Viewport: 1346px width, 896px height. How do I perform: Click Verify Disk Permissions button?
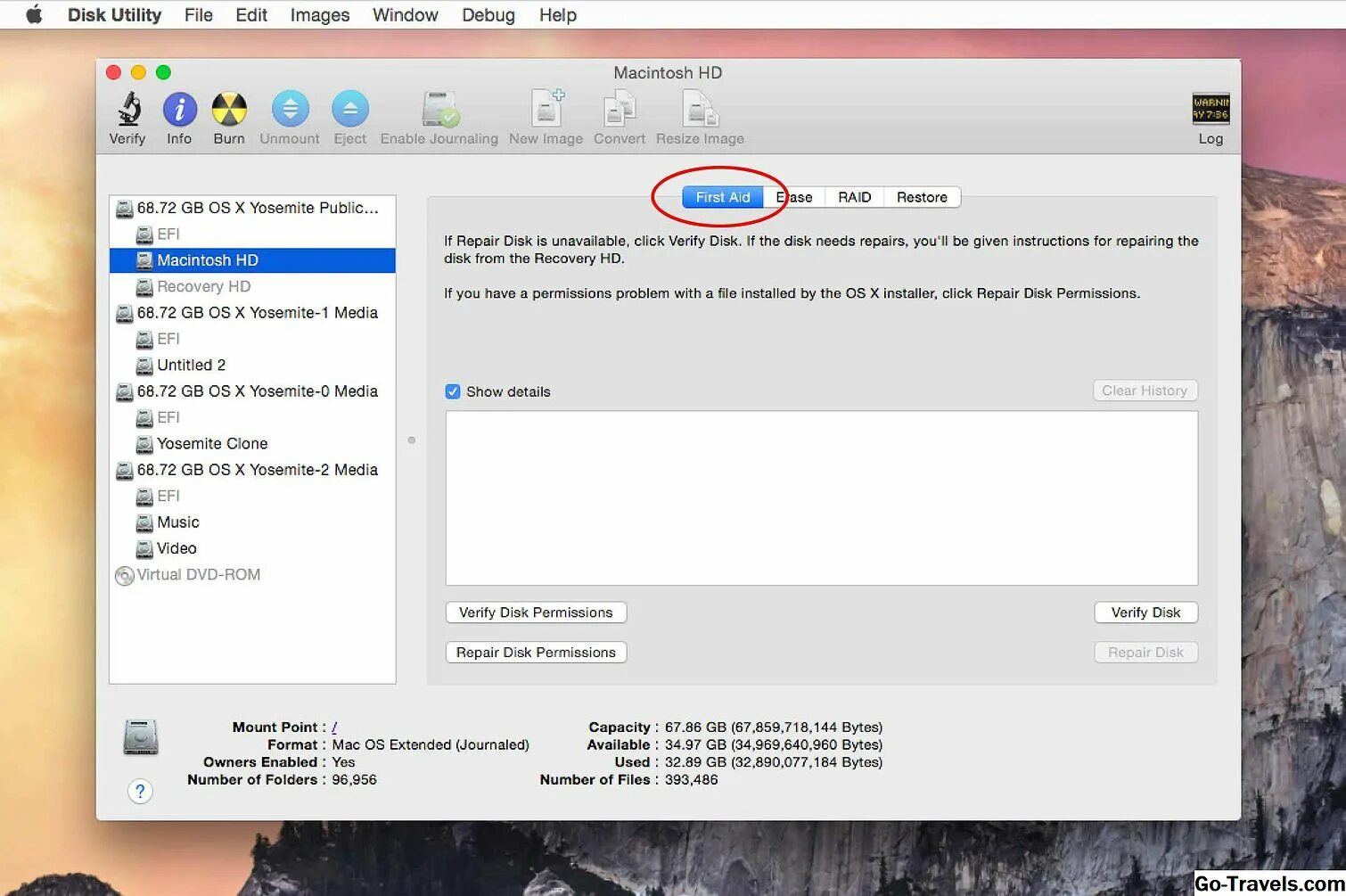click(536, 612)
